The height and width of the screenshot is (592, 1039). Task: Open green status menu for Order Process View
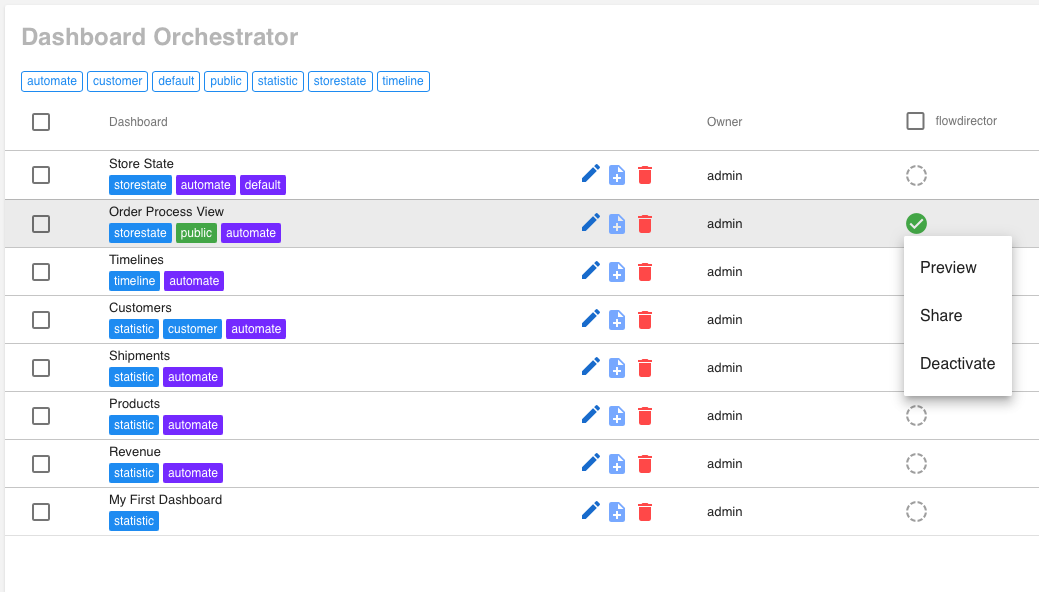pyautogui.click(x=916, y=223)
